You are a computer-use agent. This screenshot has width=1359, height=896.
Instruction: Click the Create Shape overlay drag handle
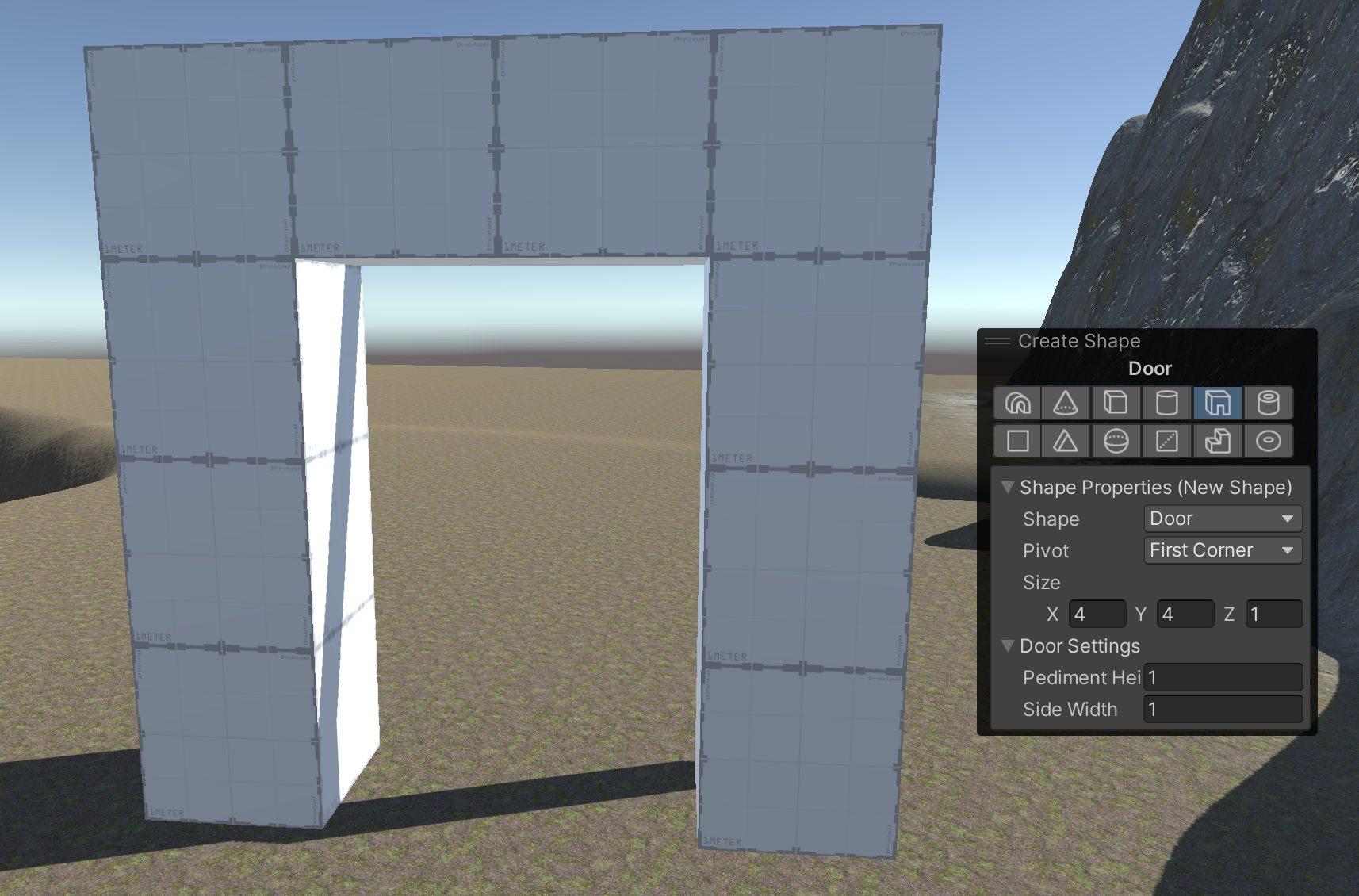pos(997,341)
